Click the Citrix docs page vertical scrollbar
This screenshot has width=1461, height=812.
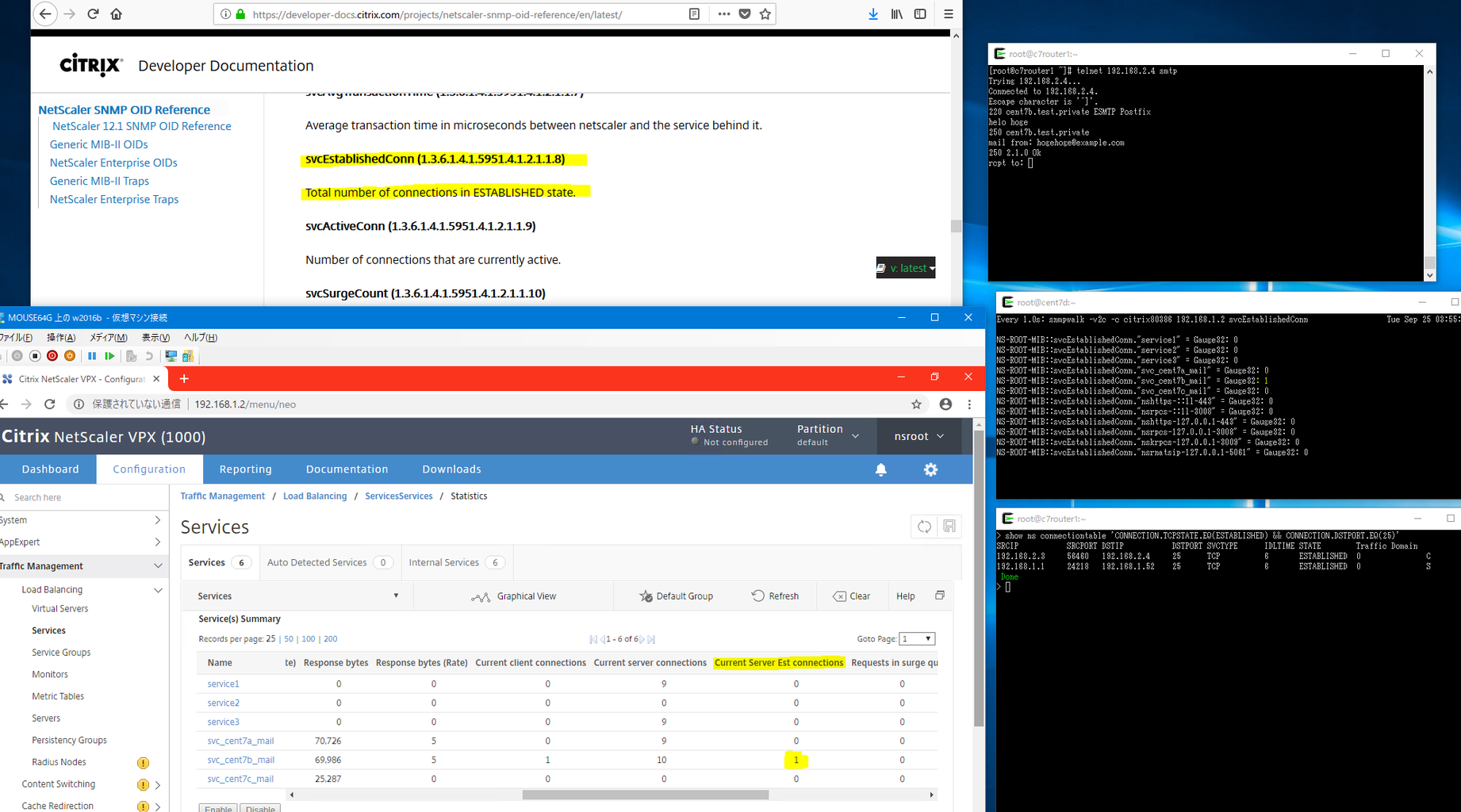tap(956, 226)
